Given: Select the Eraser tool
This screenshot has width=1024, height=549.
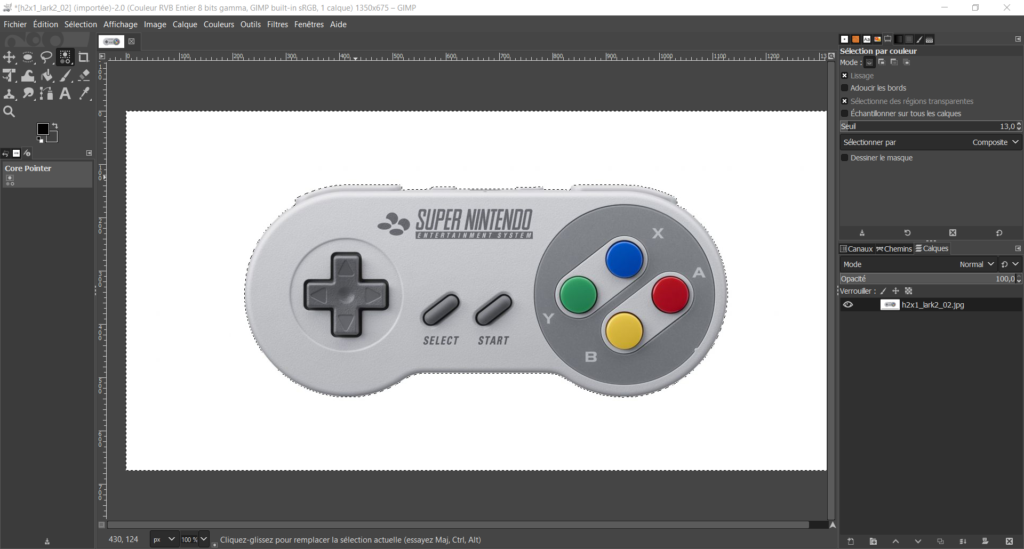Looking at the screenshot, I should [84, 76].
